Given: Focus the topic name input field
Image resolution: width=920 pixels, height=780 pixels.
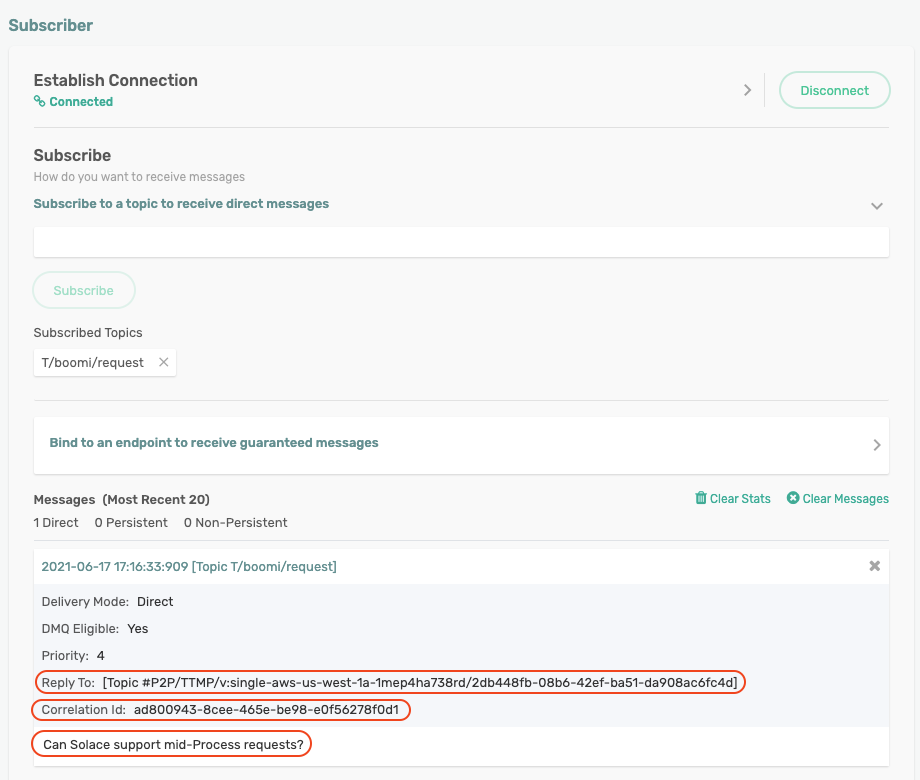Looking at the screenshot, I should pos(461,242).
